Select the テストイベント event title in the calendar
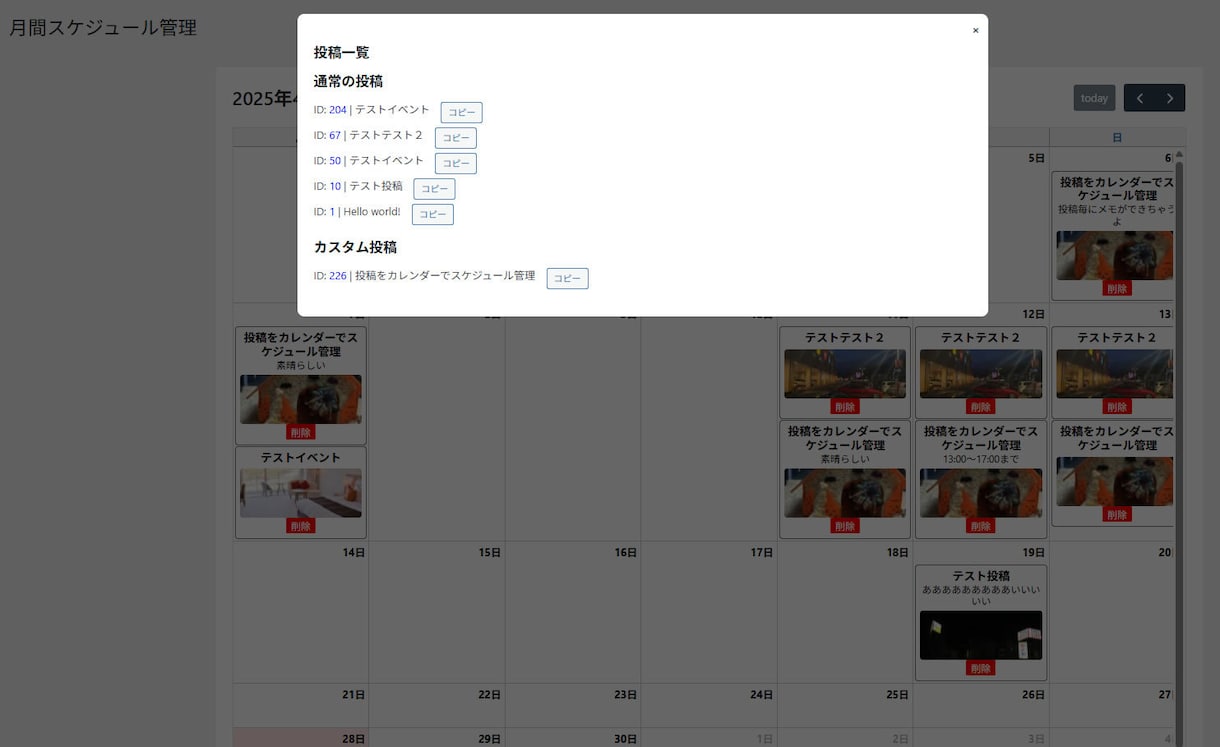The width and height of the screenshot is (1220, 747). [300, 457]
